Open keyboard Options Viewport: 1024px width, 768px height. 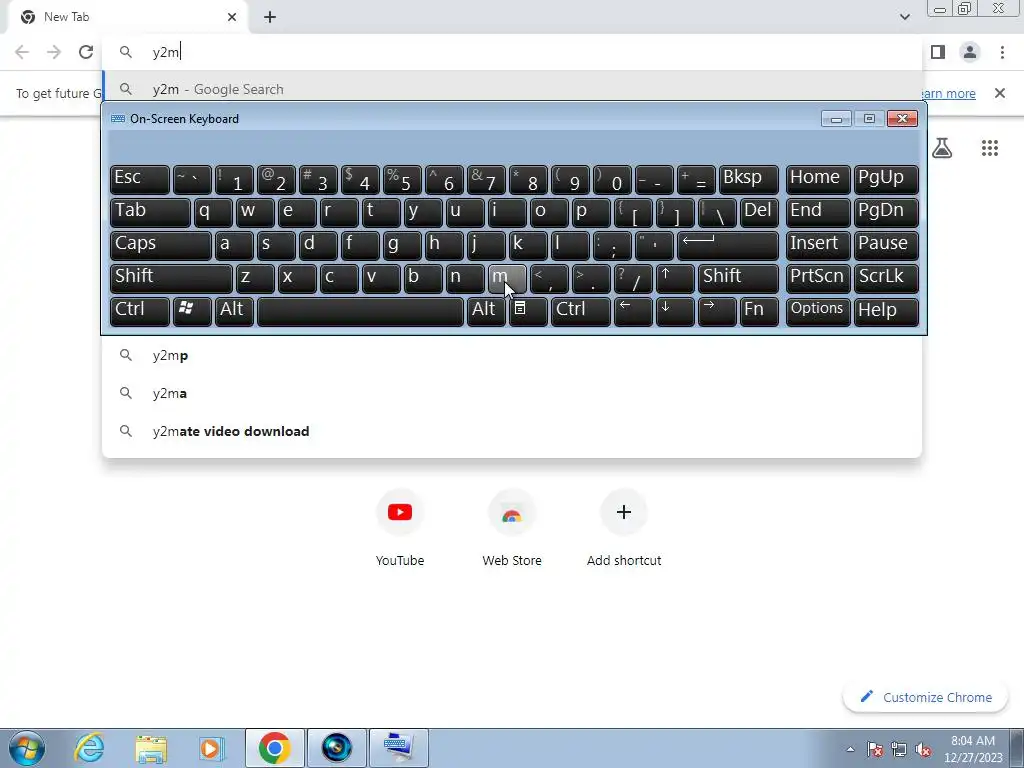pos(818,312)
